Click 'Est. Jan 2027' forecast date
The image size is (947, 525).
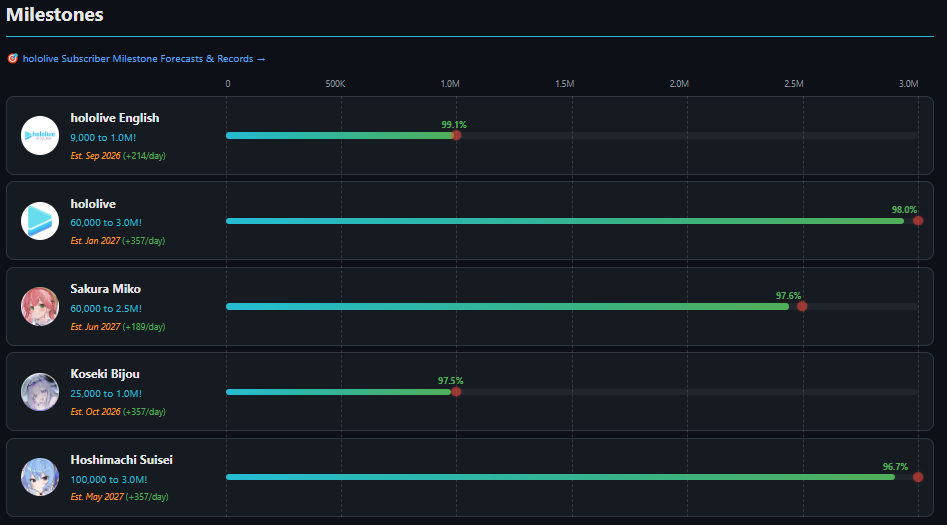coord(95,241)
